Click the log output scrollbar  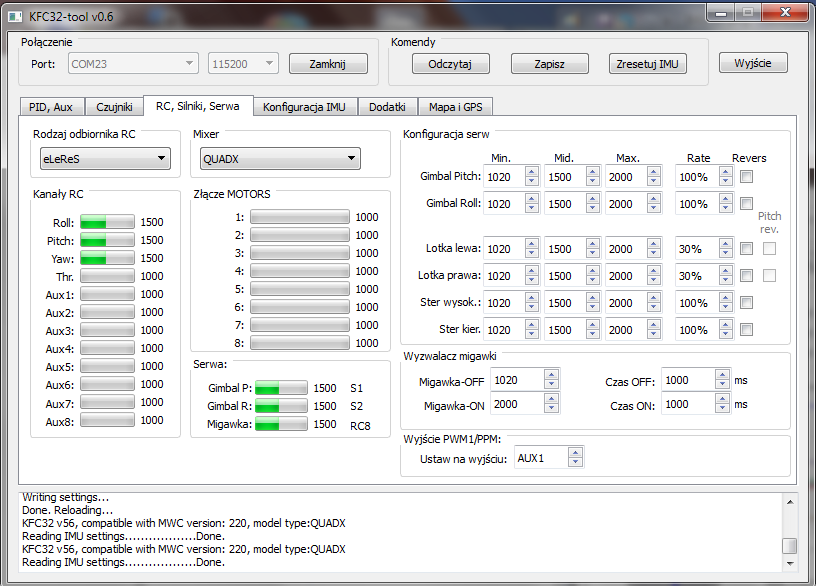(x=789, y=530)
